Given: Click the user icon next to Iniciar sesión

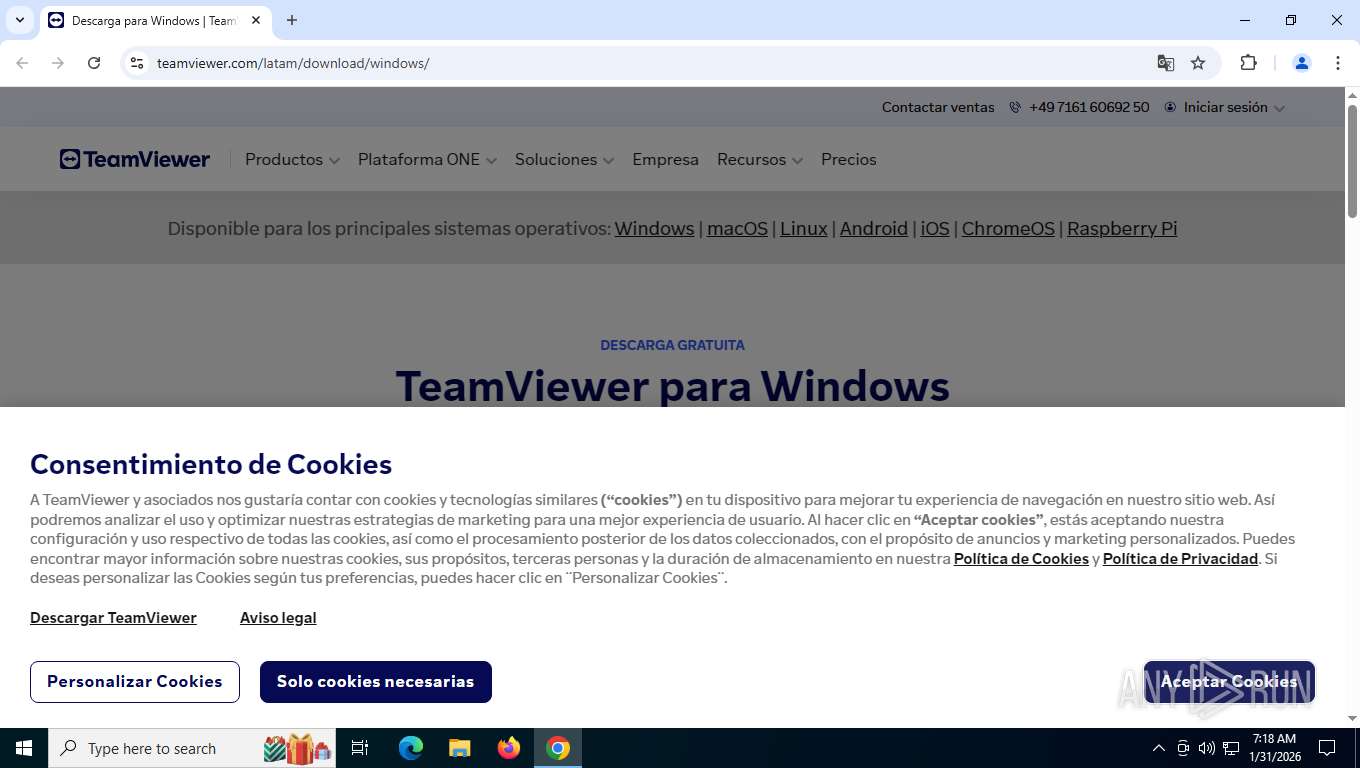Looking at the screenshot, I should [1170, 107].
